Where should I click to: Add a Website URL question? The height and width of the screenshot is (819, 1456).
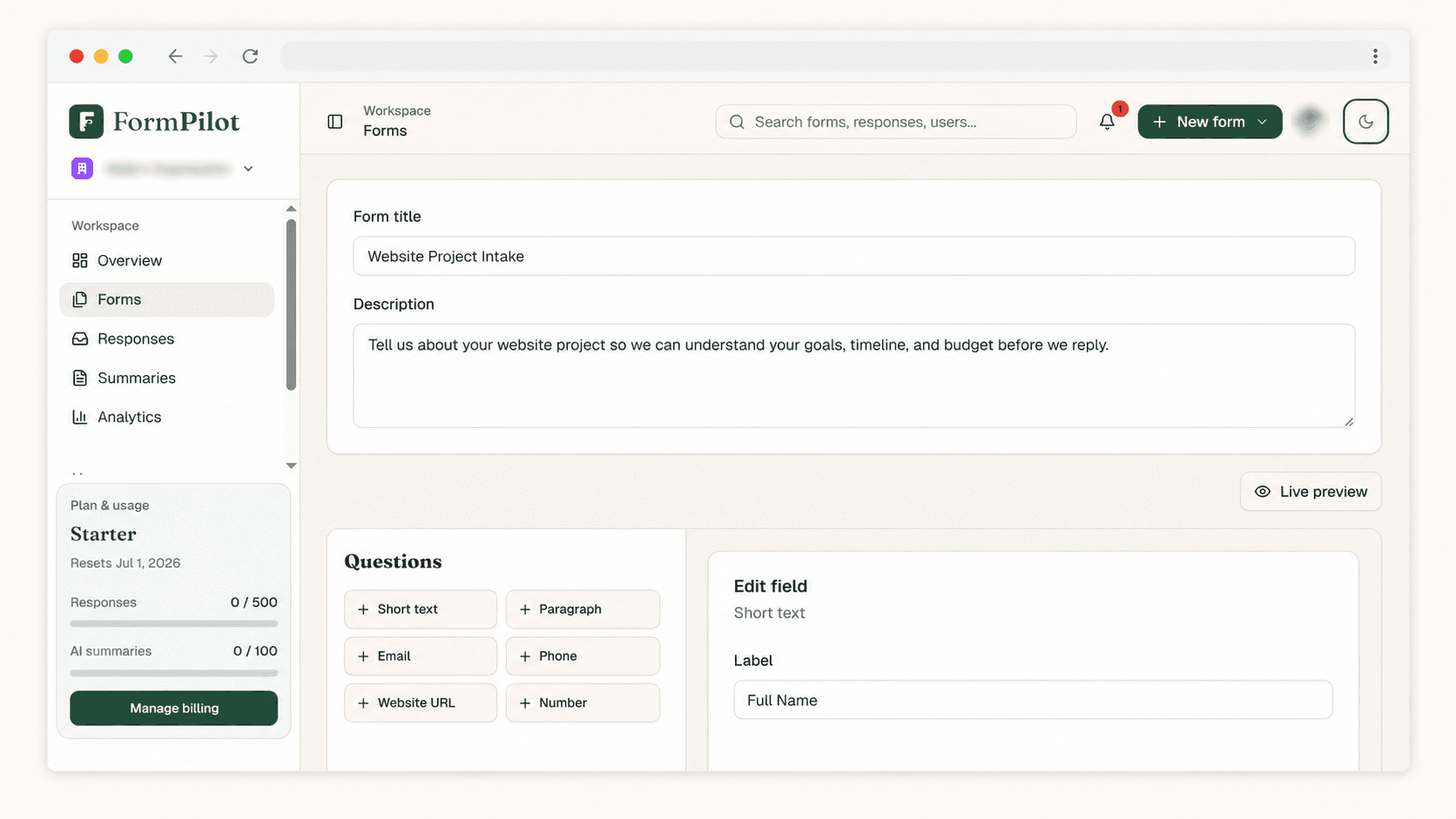[421, 702]
